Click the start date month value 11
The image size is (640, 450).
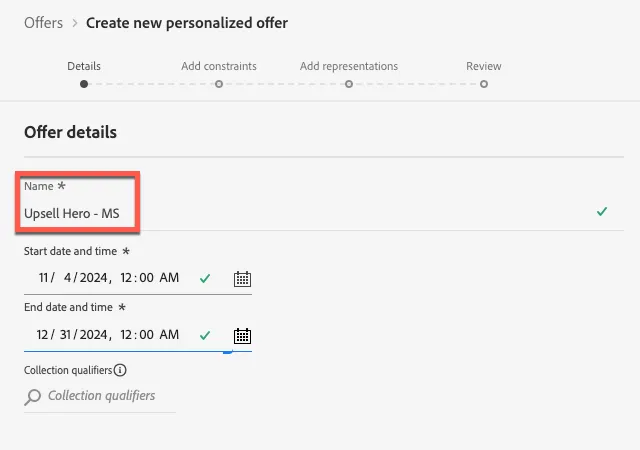[x=43, y=278]
